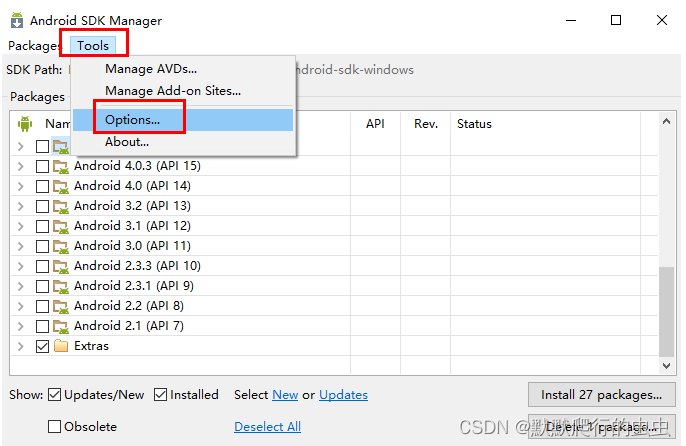Check the Android 4.0 (API 14) checkbox
Viewport: 686px width, 446px height.
tap(42, 186)
